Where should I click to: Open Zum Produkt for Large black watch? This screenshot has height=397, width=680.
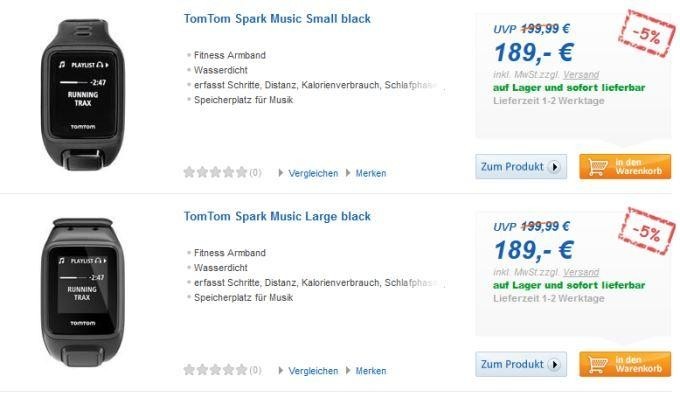(x=521, y=364)
